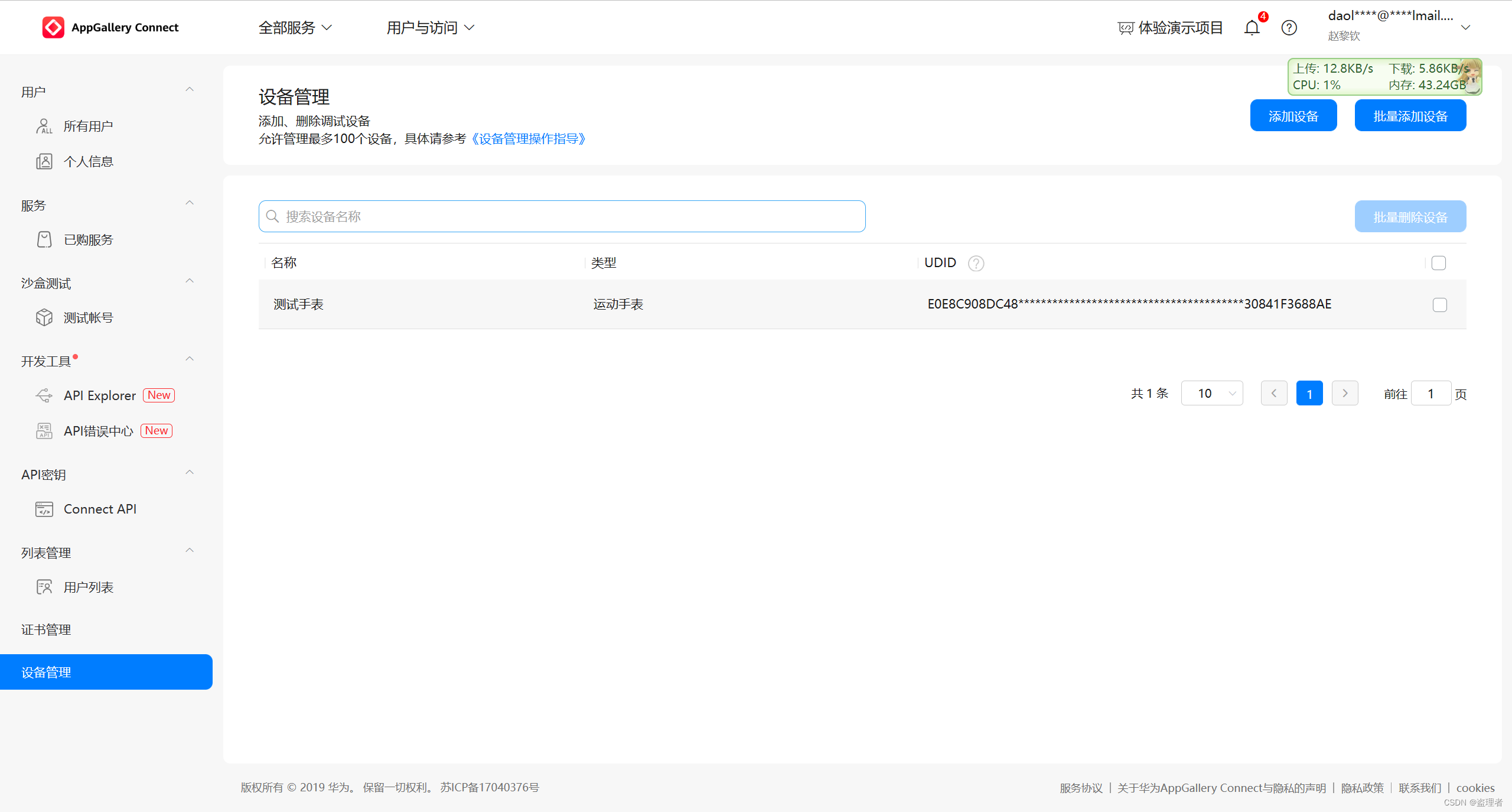
Task: Open 个人信息 via its profile icon
Action: pyautogui.click(x=44, y=161)
